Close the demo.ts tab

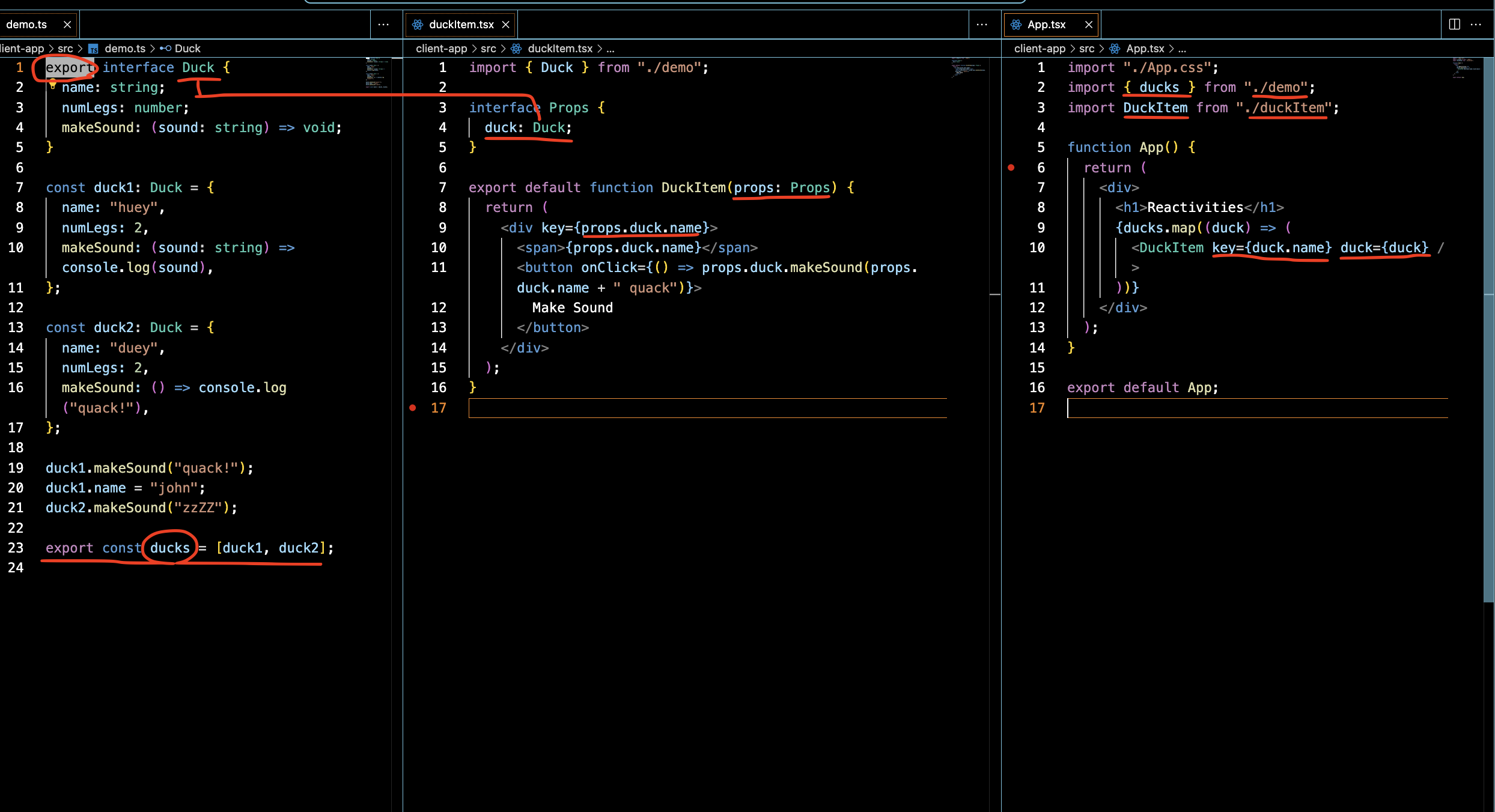(x=67, y=25)
